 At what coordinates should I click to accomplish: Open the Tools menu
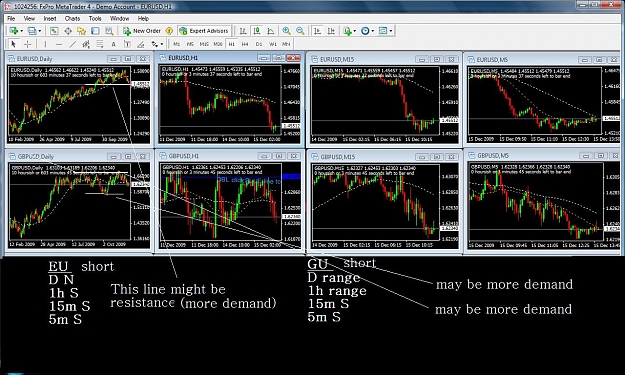(95, 18)
